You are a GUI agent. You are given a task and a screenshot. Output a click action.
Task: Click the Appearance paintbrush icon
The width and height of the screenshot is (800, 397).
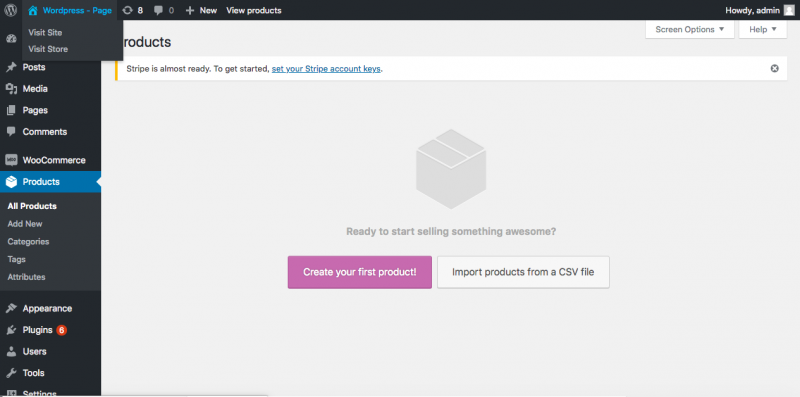(11, 308)
